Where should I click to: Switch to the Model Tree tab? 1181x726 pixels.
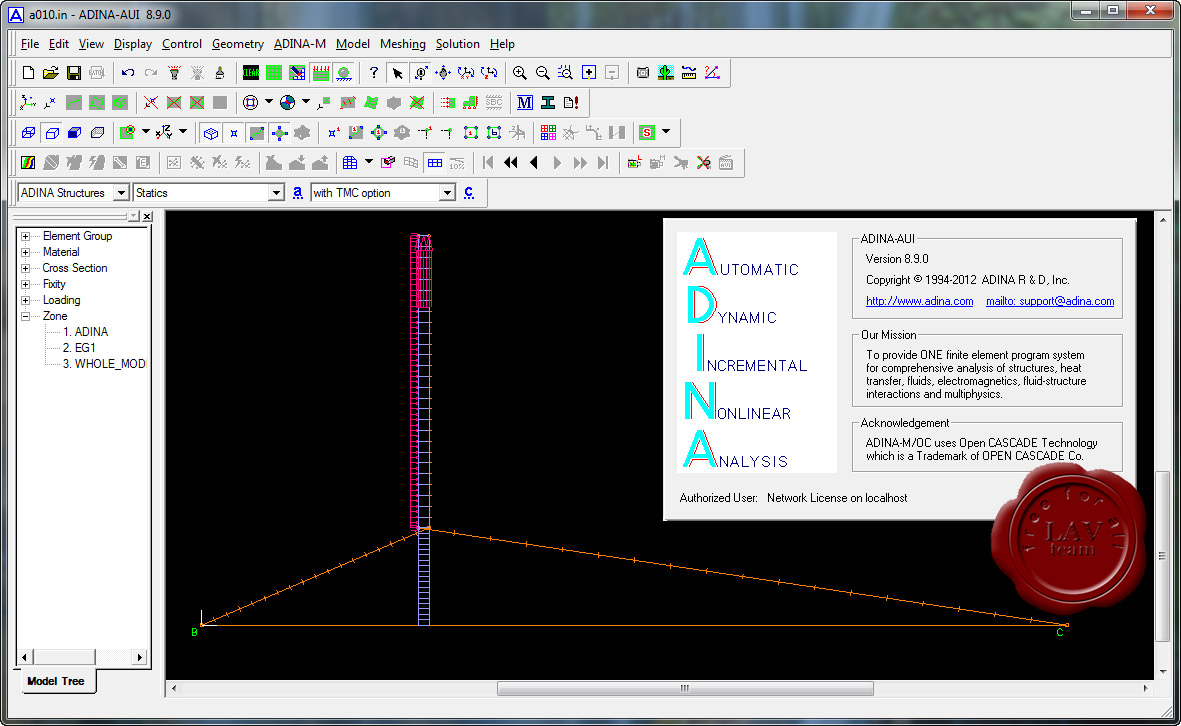pos(56,681)
